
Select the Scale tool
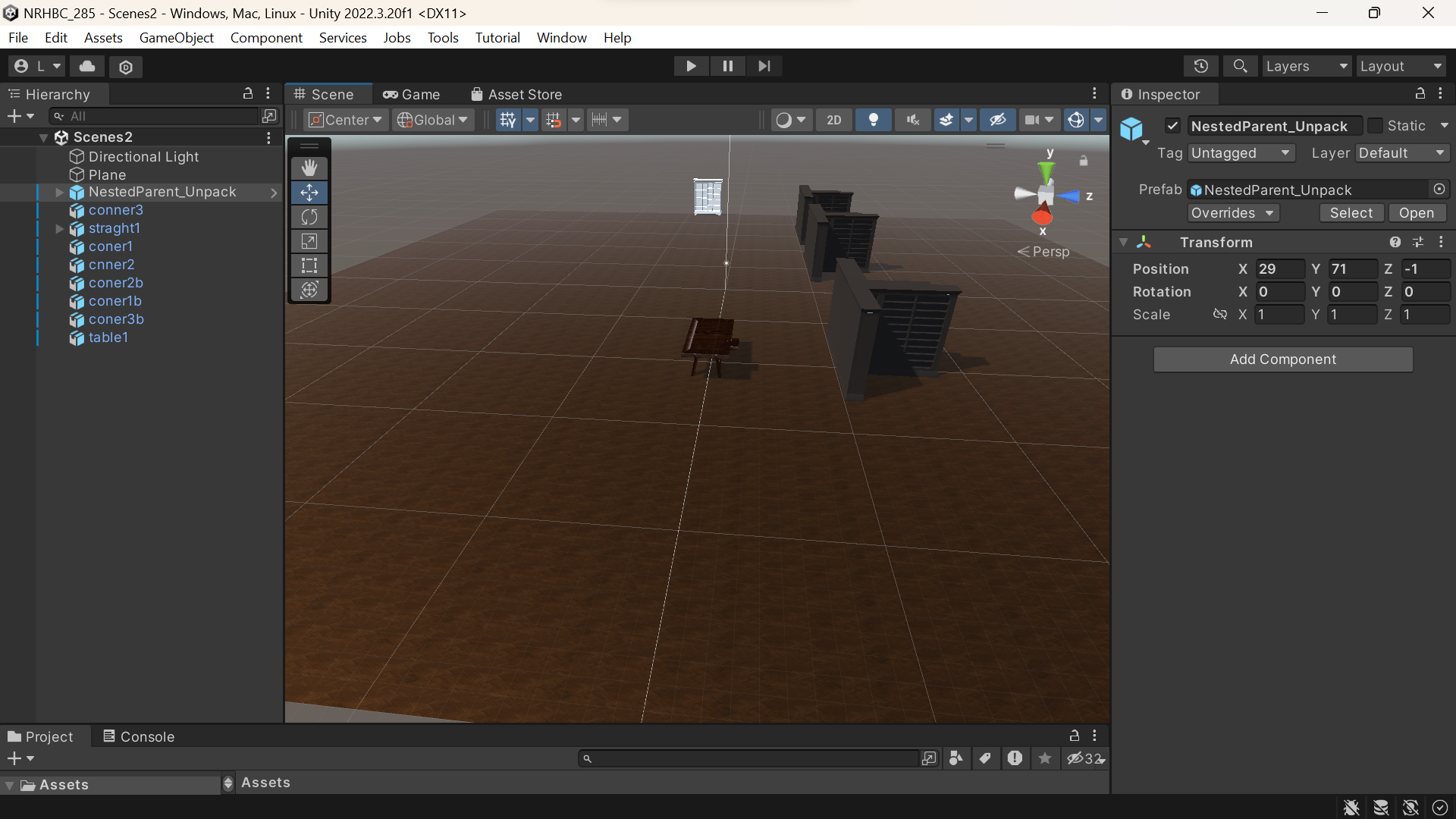[309, 241]
